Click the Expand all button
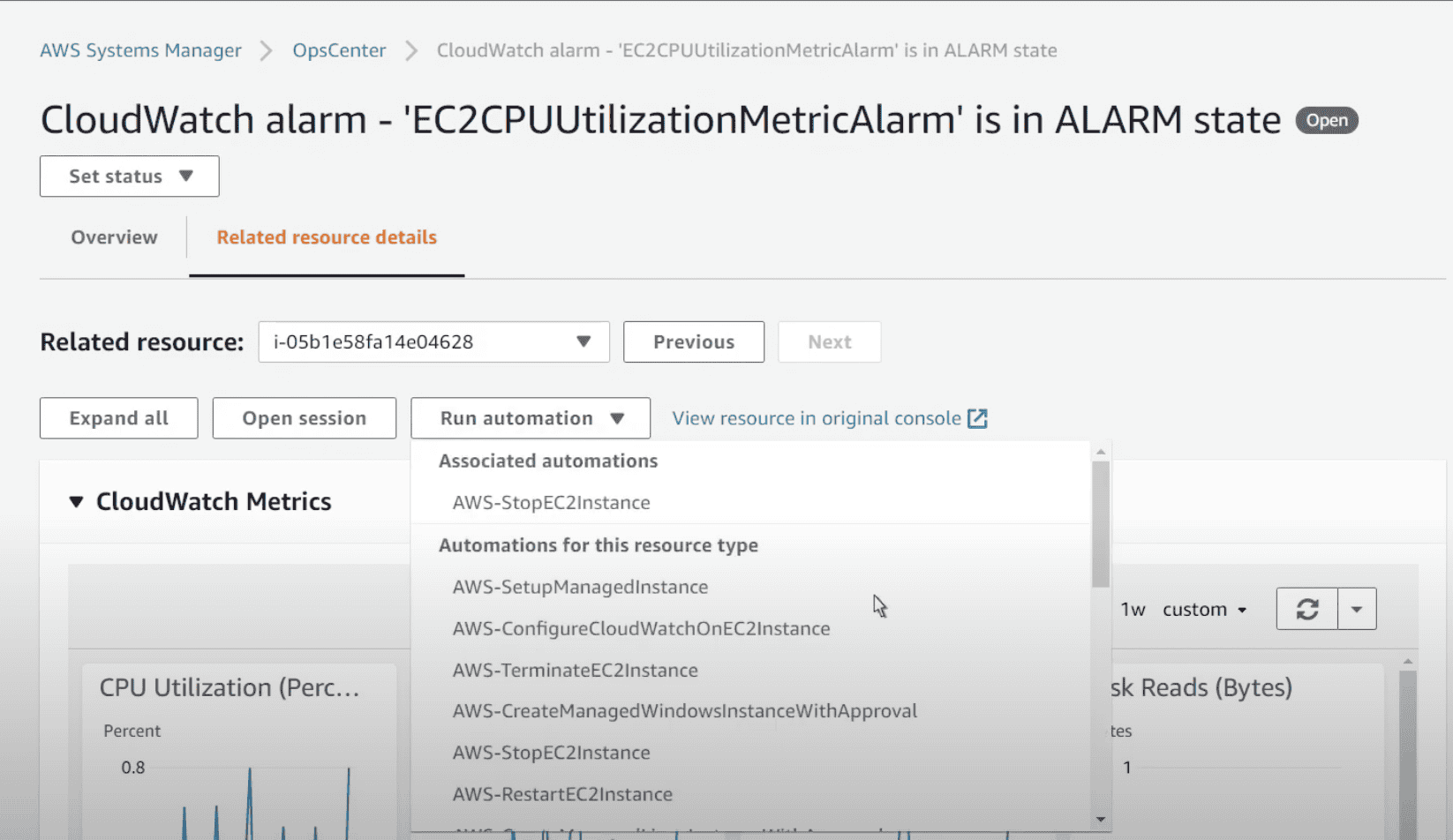Image resolution: width=1453 pixels, height=840 pixels. point(119,418)
